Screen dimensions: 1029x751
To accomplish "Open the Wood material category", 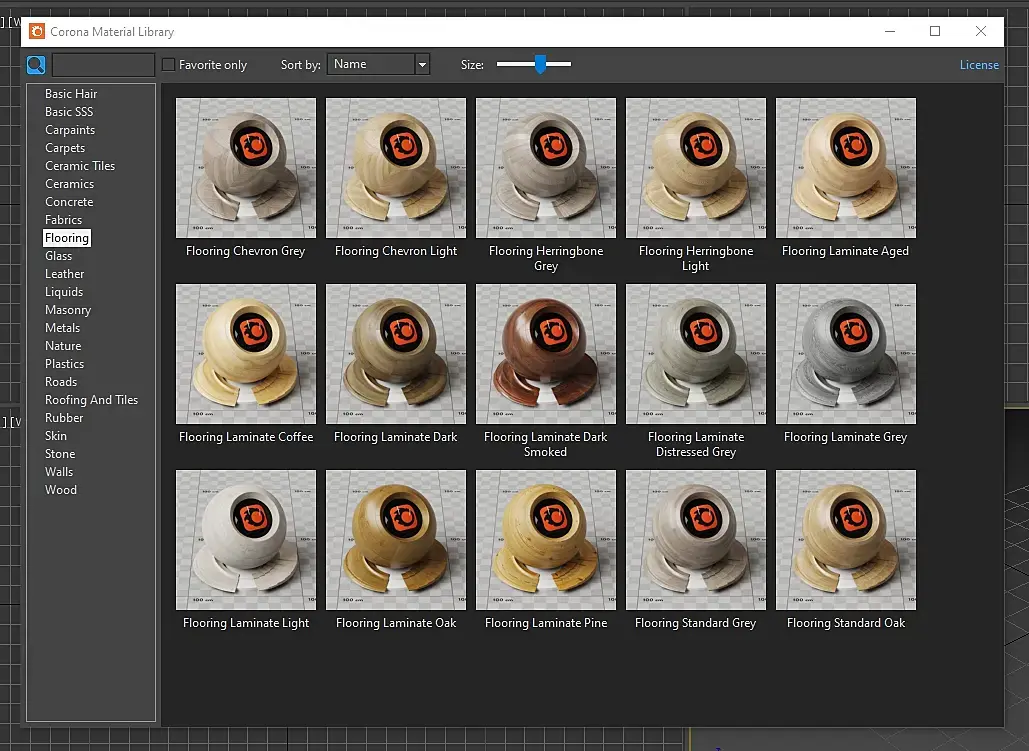I will coord(61,490).
